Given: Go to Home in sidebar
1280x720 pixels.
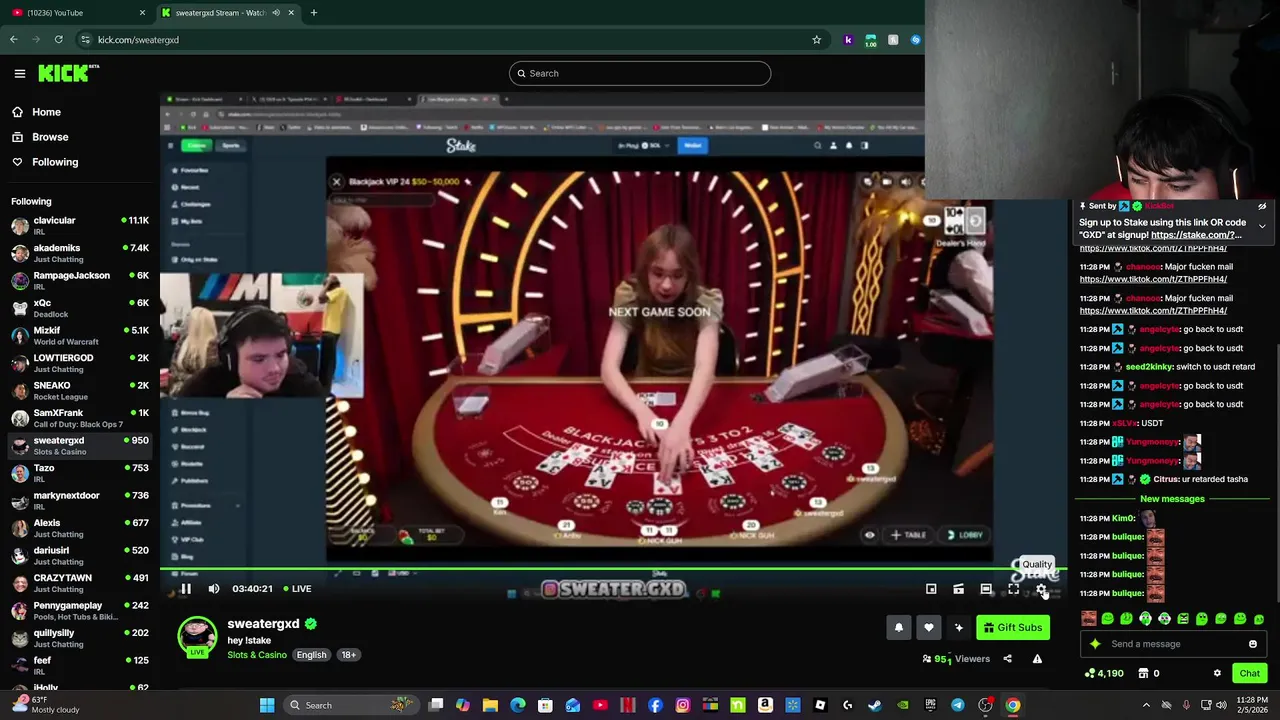Looking at the screenshot, I should tap(46, 112).
